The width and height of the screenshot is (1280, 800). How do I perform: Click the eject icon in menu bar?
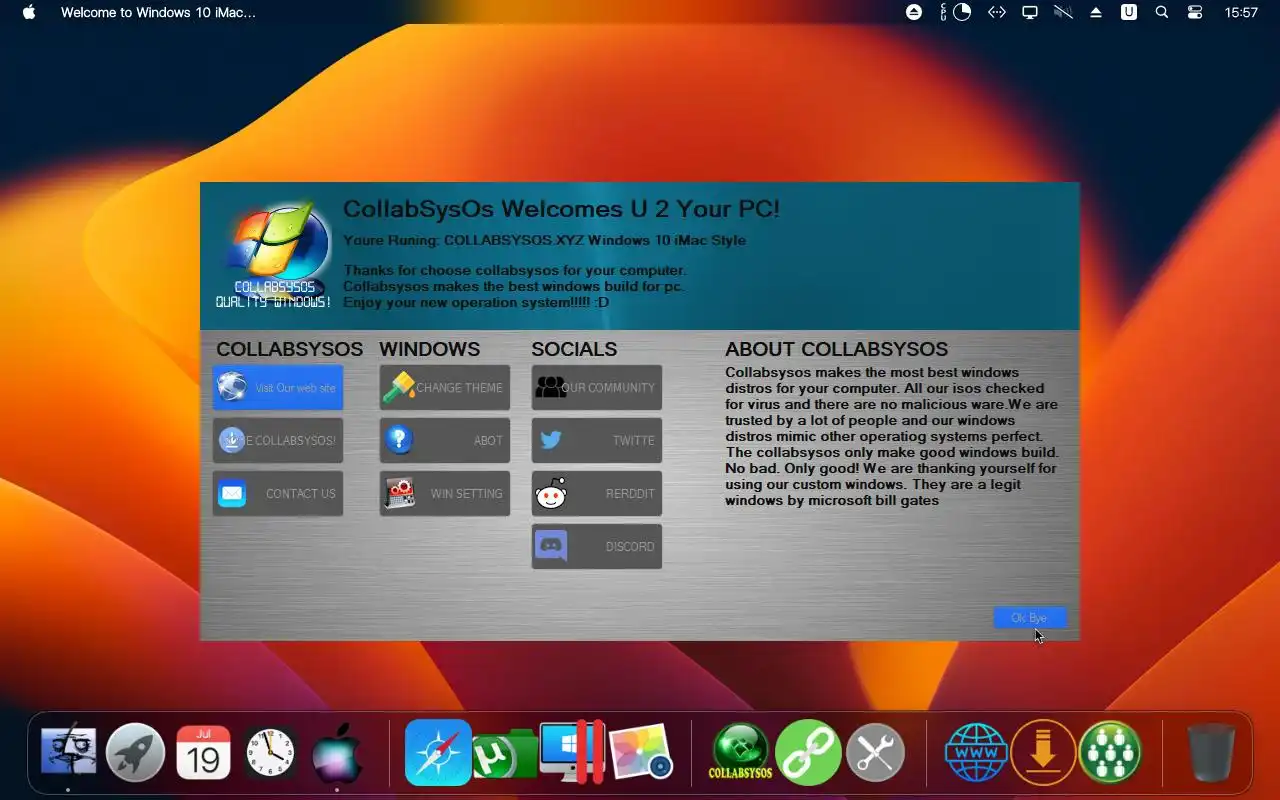(914, 12)
